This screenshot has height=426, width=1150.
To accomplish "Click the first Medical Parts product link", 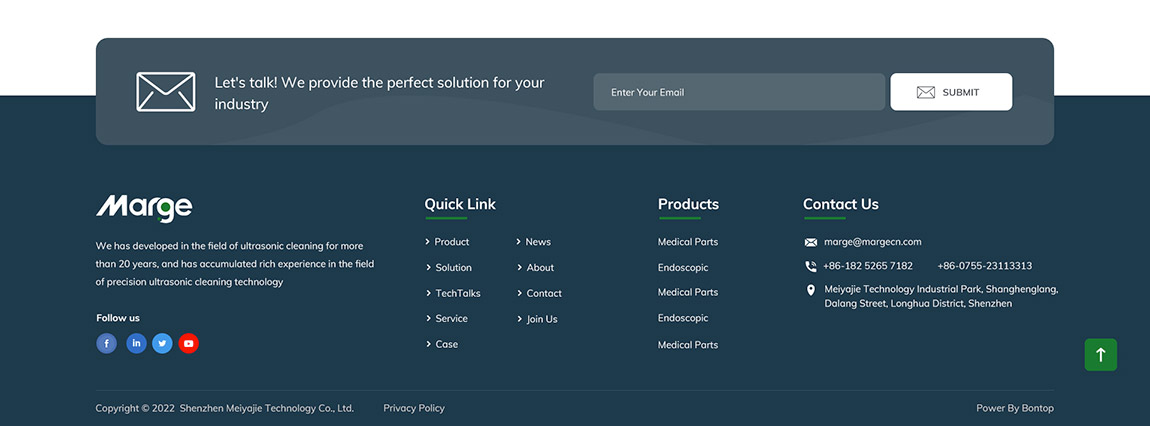I will (x=688, y=242).
